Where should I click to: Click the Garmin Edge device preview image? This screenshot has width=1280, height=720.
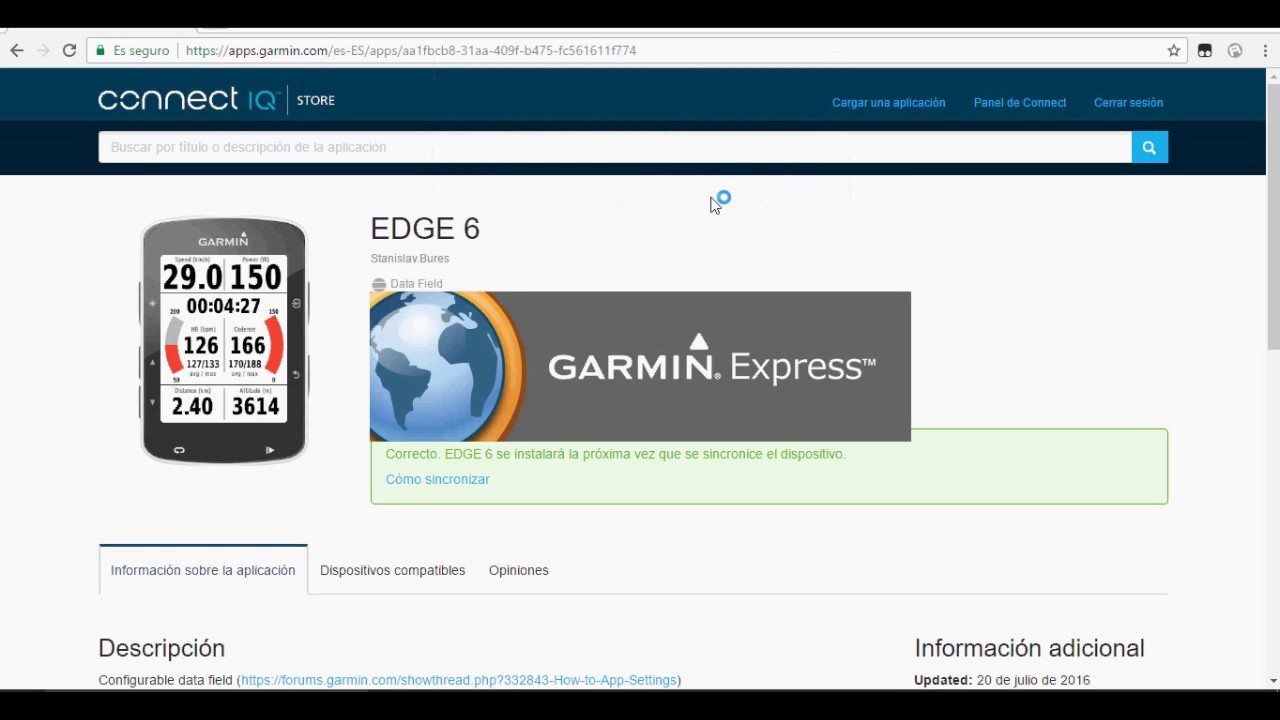coord(224,341)
